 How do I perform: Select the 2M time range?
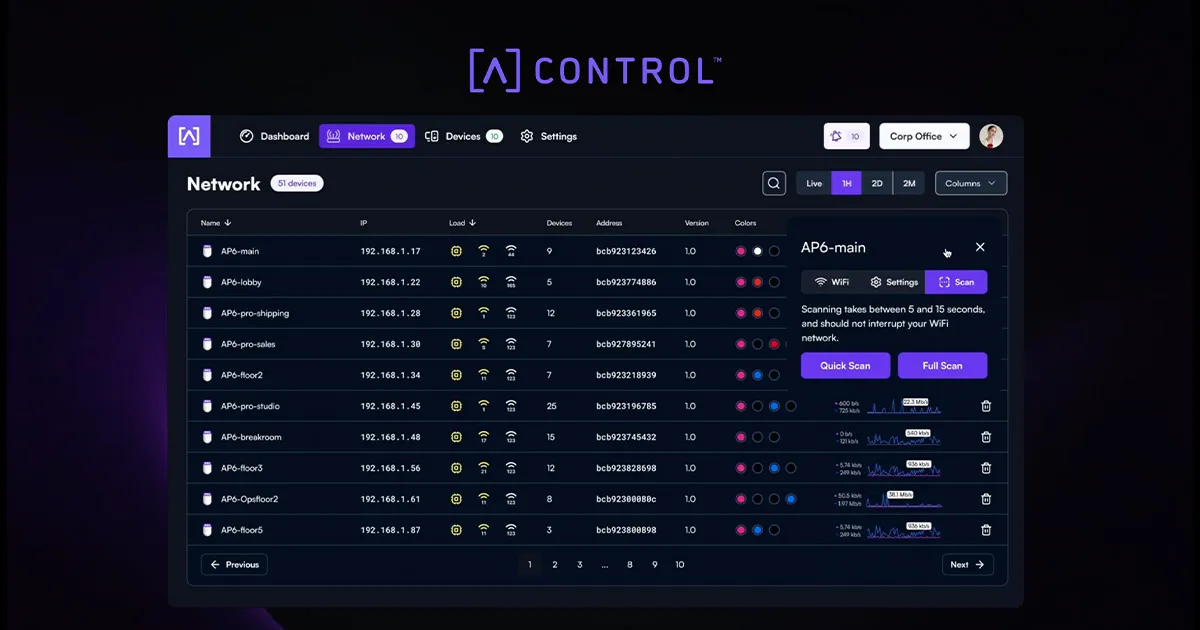tap(909, 183)
